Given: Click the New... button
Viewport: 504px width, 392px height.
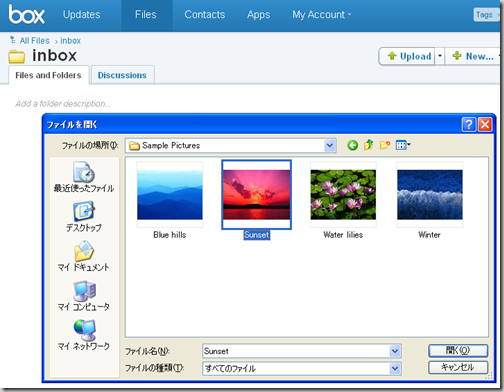Looking at the screenshot, I should pos(473,56).
